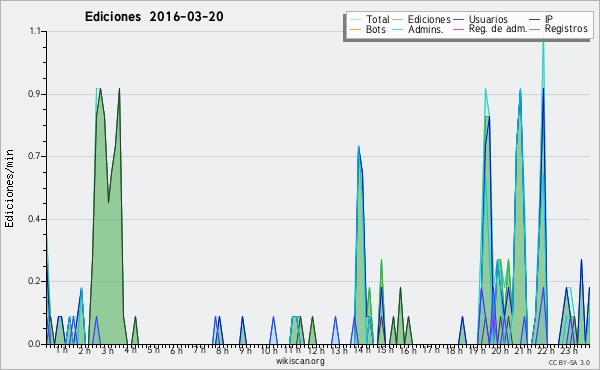Image resolution: width=600 pixels, height=370 pixels.
Task: Select the 'Admins.' legend label
Action: pyautogui.click(x=426, y=29)
